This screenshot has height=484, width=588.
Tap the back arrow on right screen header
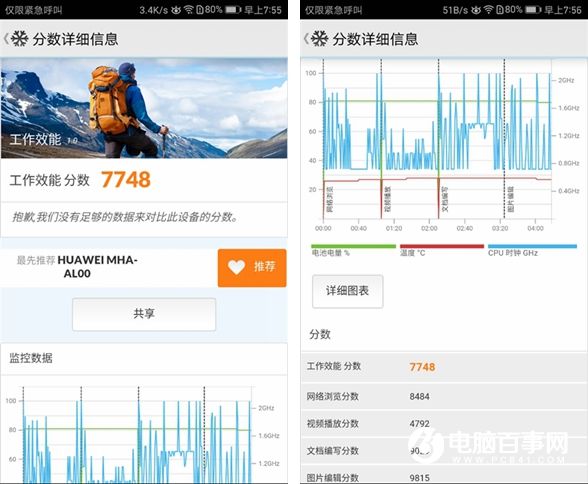[306, 39]
